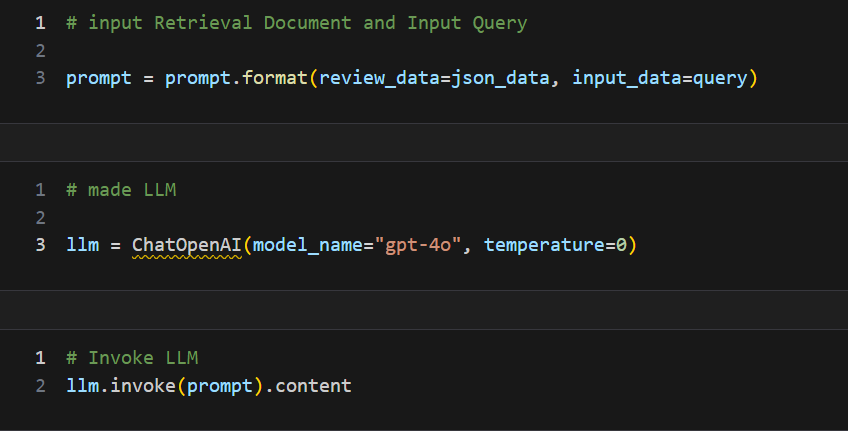Click line number 2 of the Invoke LLM cell
This screenshot has width=848, height=431.
[x=40, y=385]
